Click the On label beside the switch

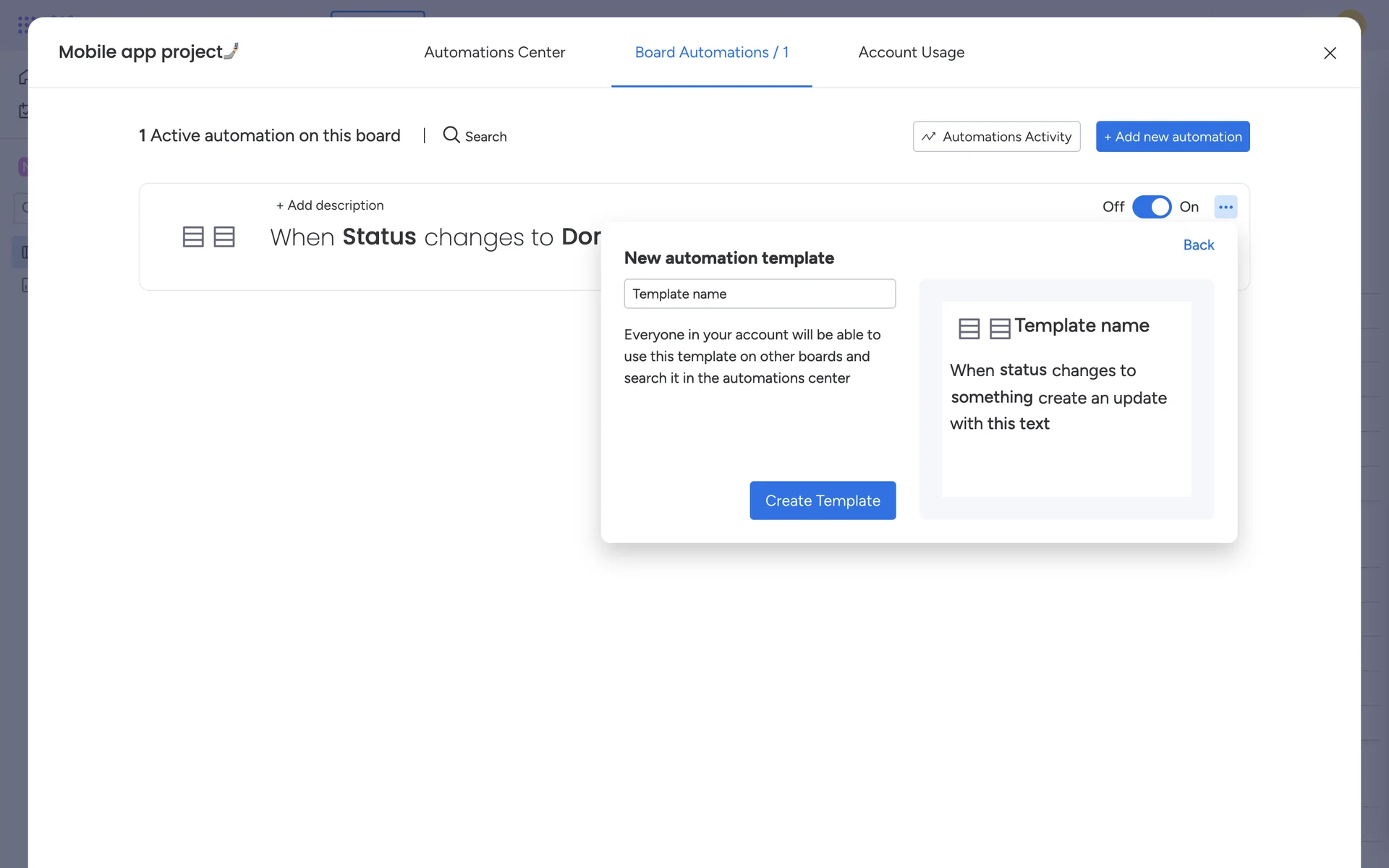pyautogui.click(x=1189, y=207)
